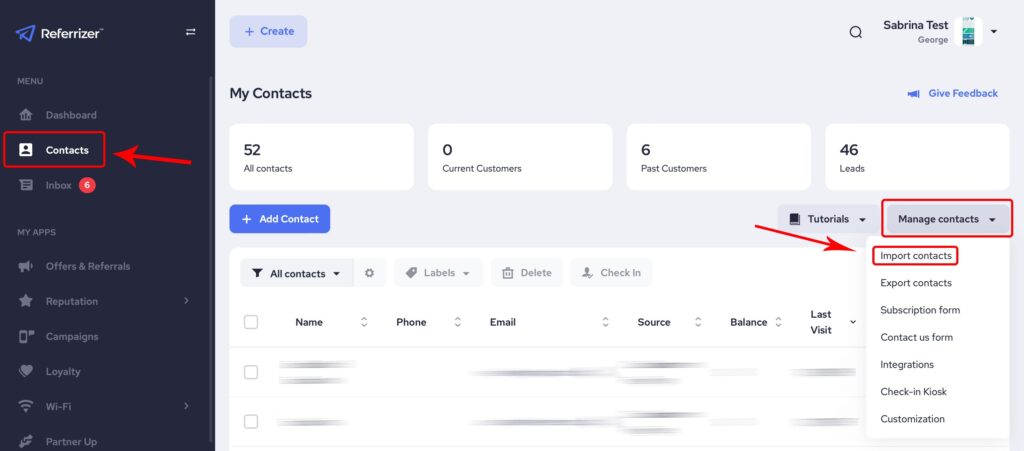Click the Loyalty heart icon
Image resolution: width=1024 pixels, height=451 pixels.
[26, 371]
